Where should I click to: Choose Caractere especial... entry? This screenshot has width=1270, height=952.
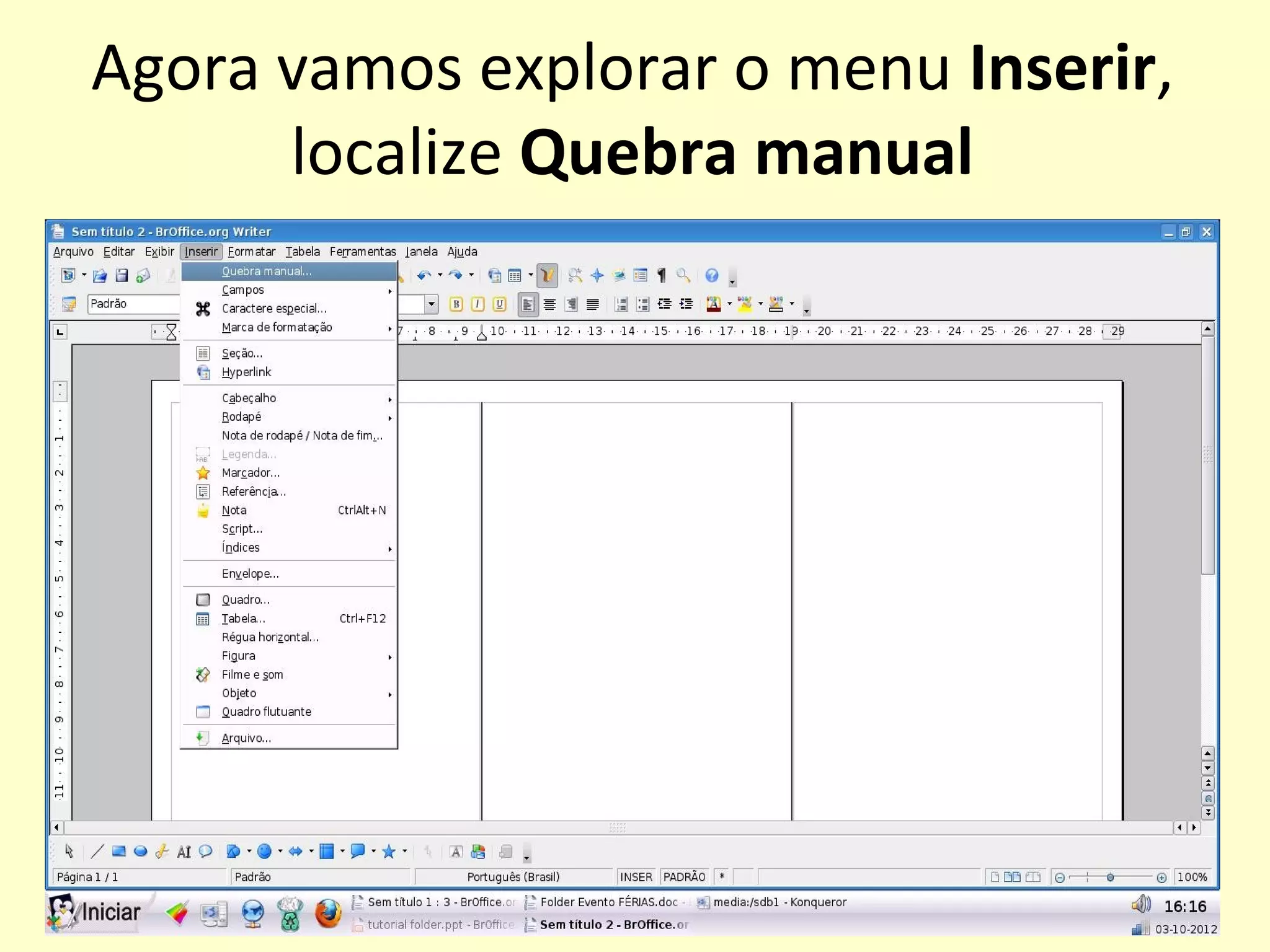(289, 308)
